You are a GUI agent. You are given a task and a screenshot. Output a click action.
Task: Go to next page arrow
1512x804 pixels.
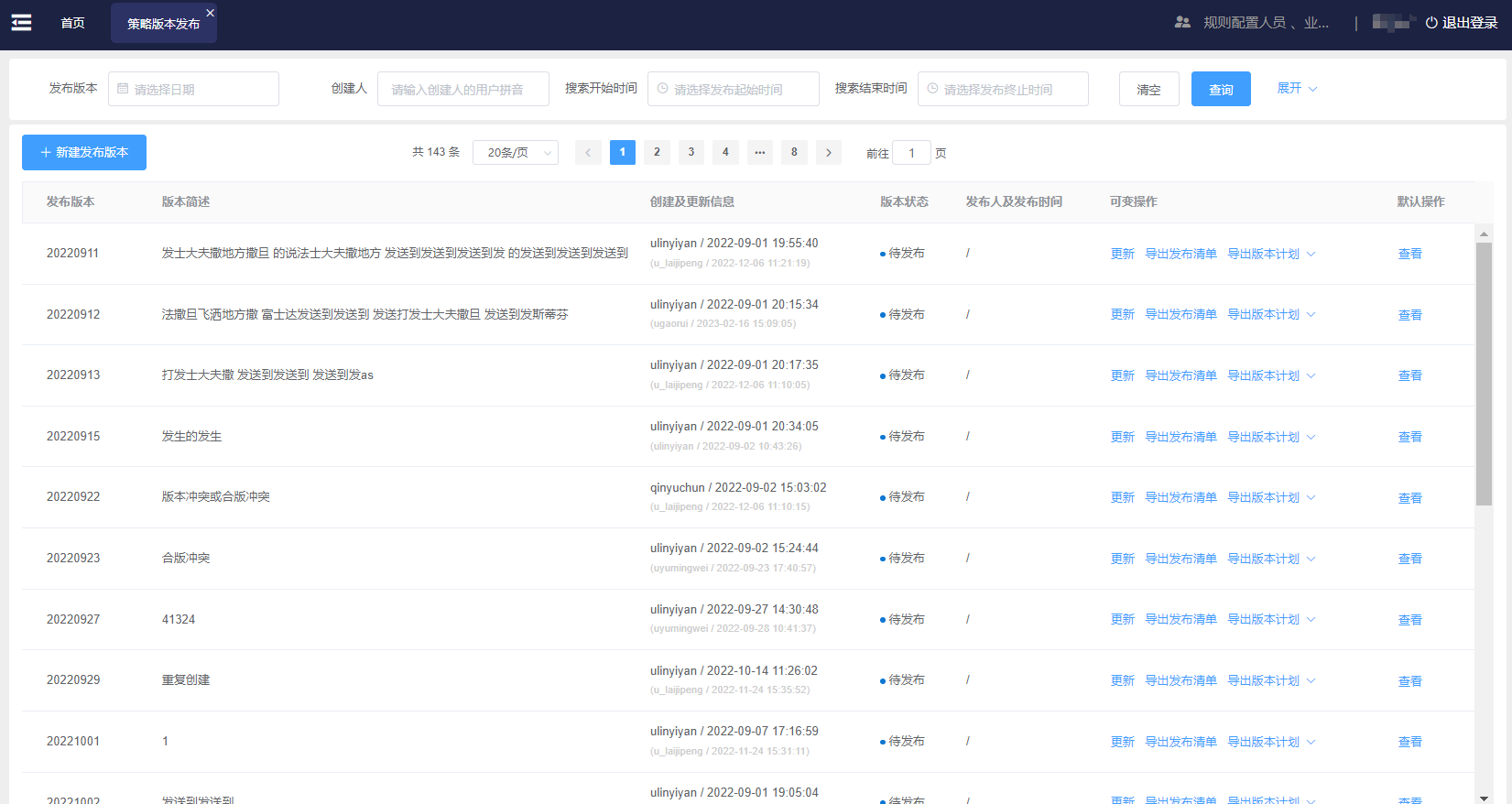click(828, 153)
